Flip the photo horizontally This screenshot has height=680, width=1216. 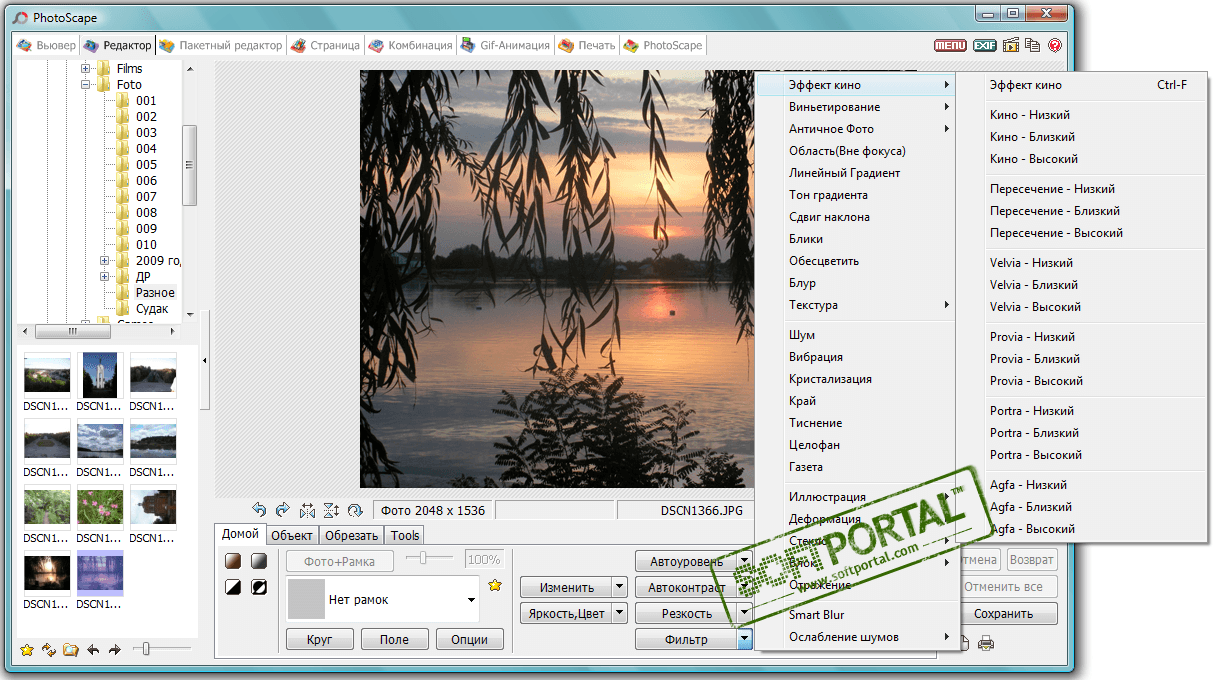tap(307, 510)
